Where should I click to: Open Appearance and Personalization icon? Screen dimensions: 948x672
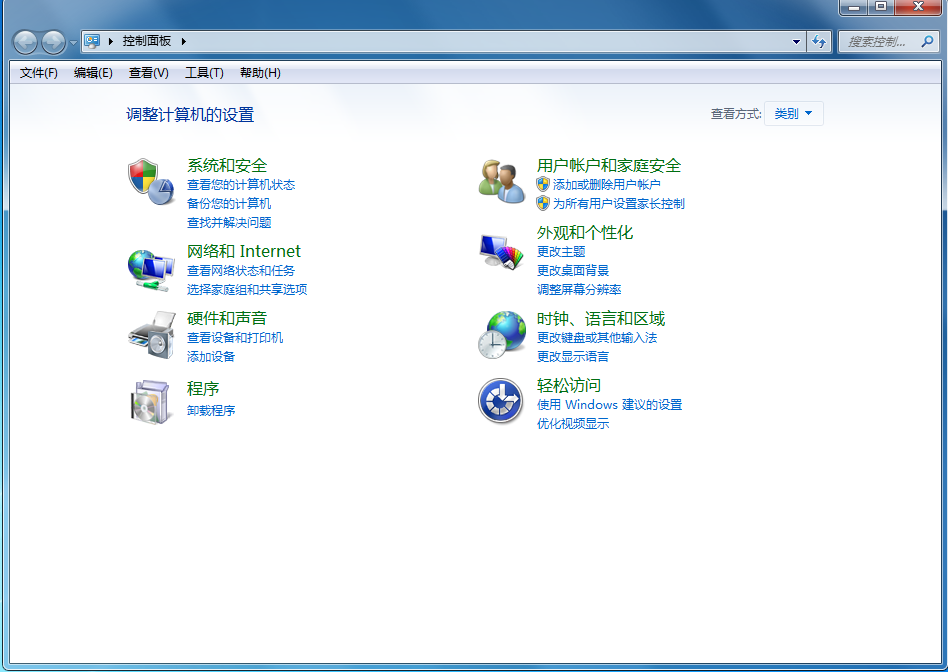(x=500, y=252)
